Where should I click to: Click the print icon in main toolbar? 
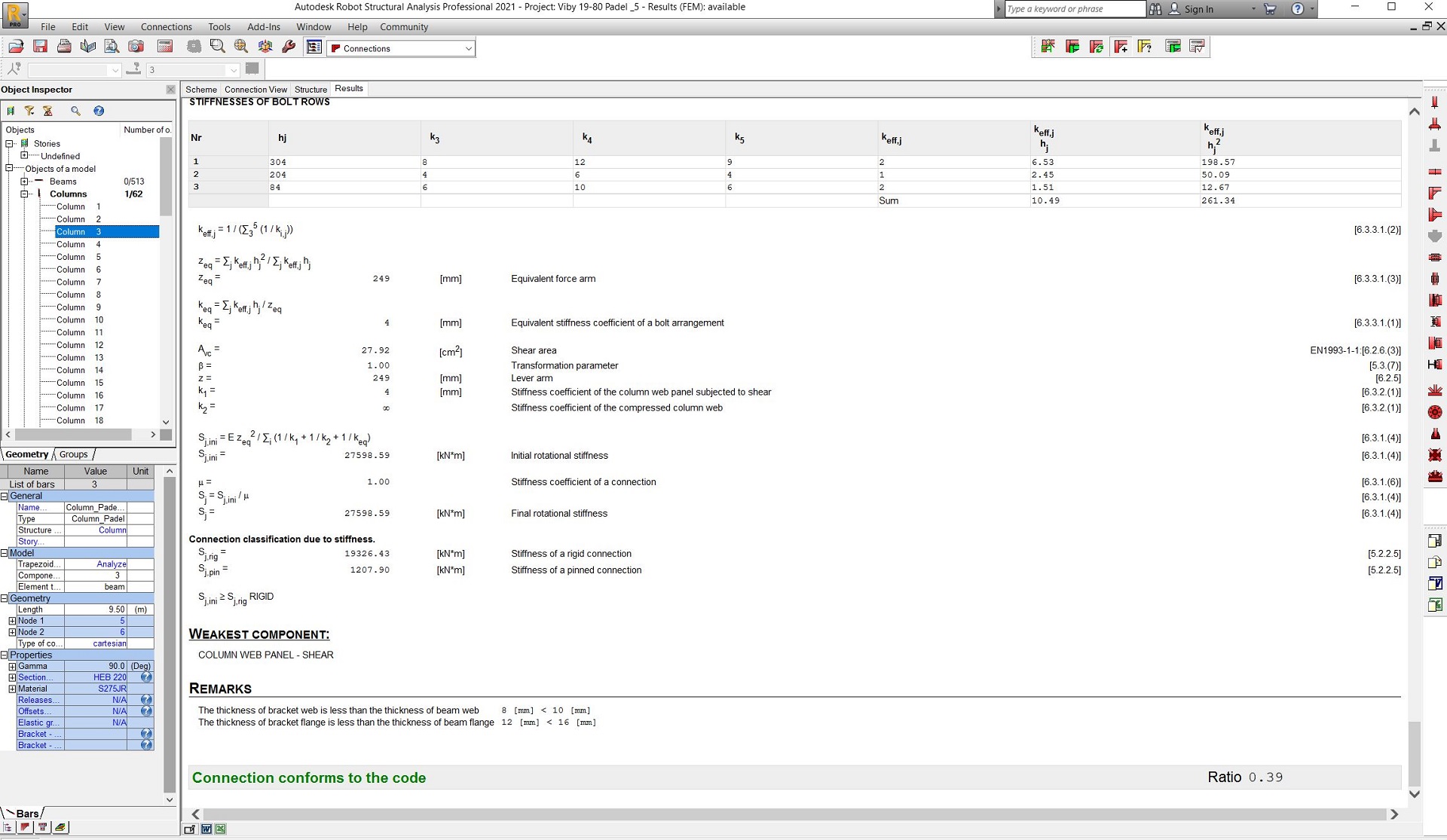pos(64,47)
